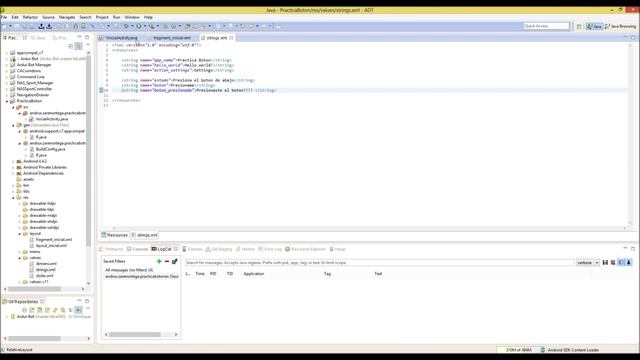This screenshot has height=360, width=640.
Task: Switch to Java Browsing perspective
Action: point(620,26)
